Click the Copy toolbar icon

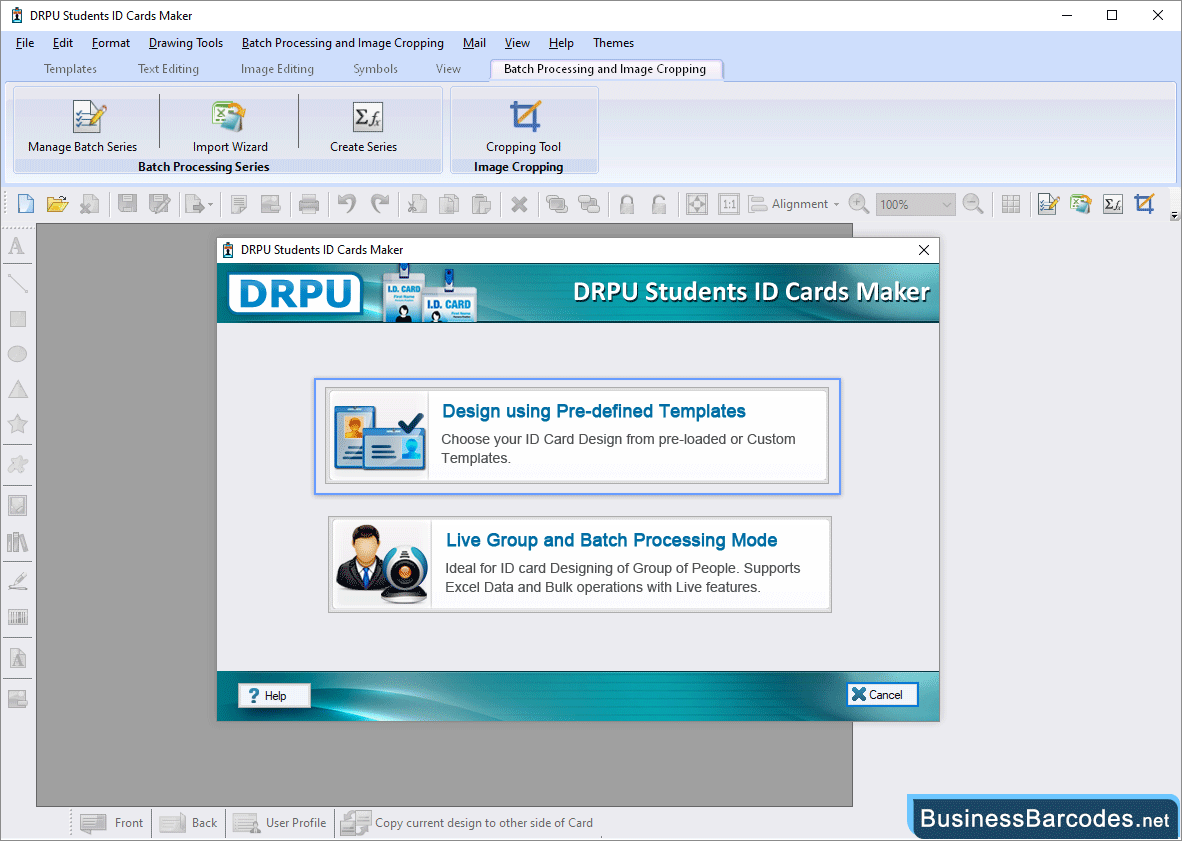pyautogui.click(x=449, y=203)
